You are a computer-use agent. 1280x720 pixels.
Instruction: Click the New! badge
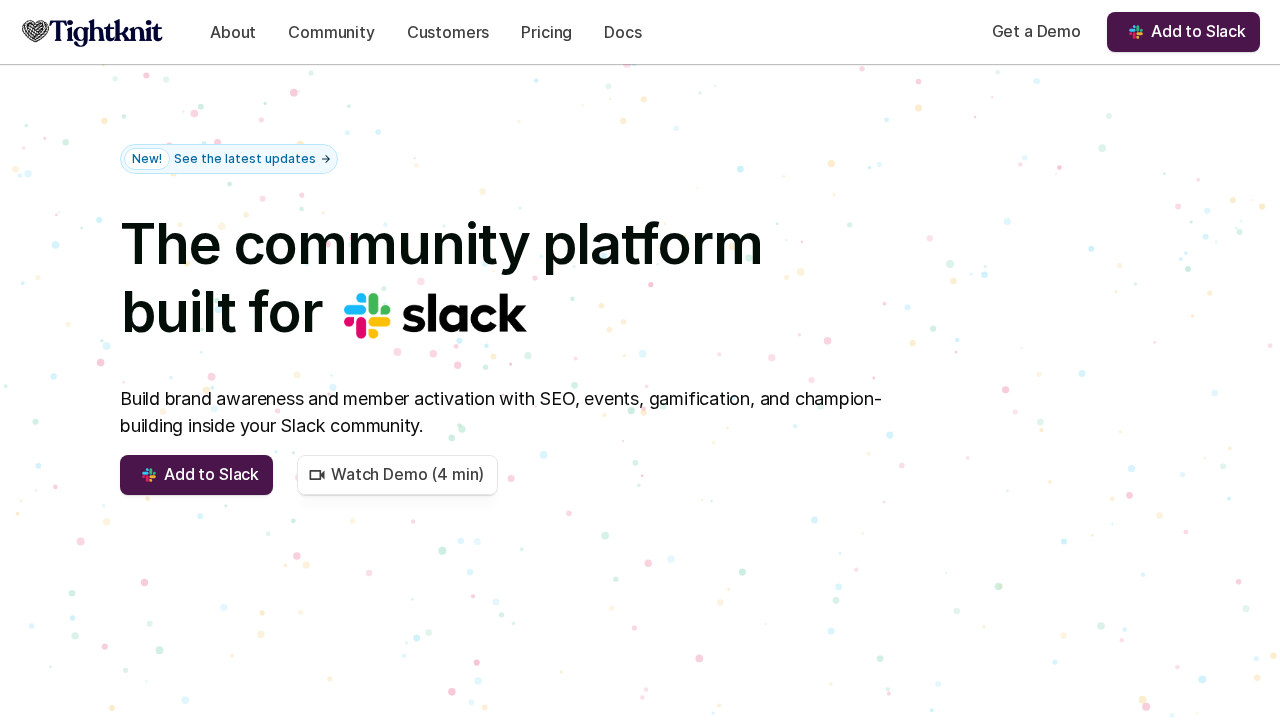click(x=147, y=159)
